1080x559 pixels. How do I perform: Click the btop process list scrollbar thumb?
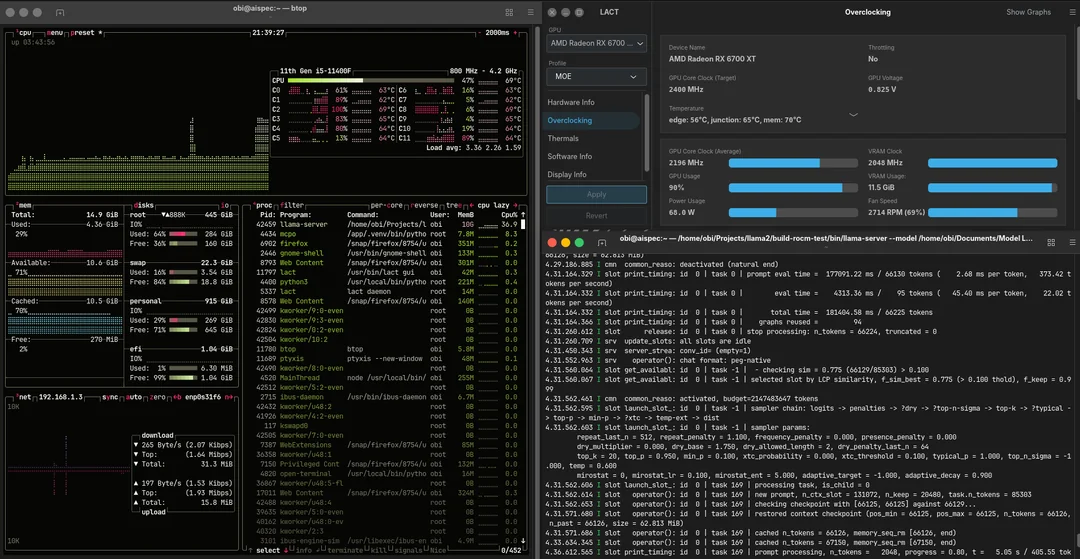[523, 224]
